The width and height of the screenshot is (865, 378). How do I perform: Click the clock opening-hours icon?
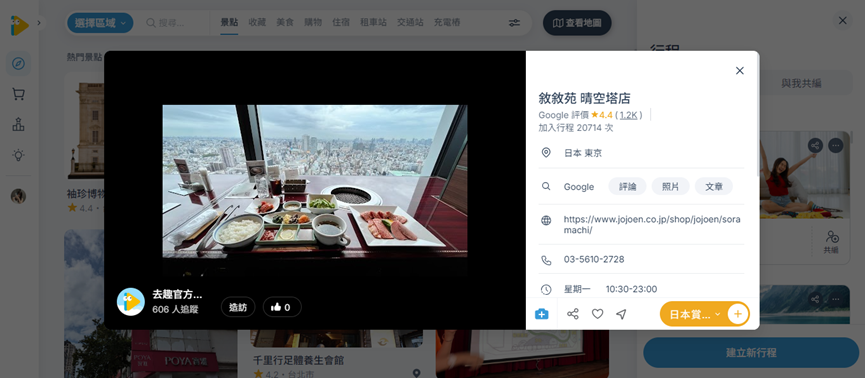tap(546, 289)
